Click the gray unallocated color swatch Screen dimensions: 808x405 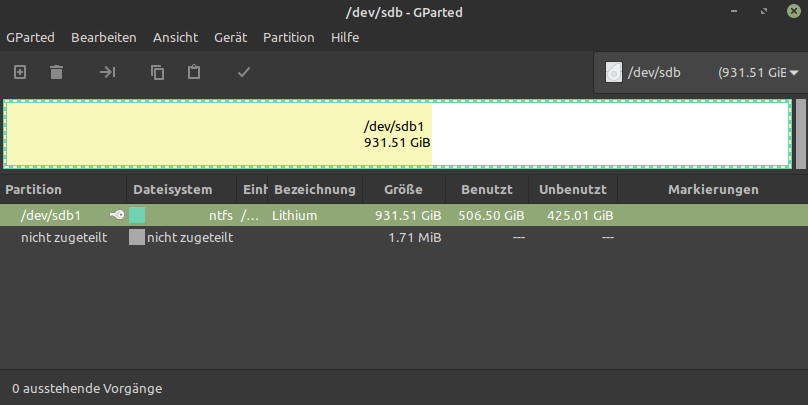(137, 237)
